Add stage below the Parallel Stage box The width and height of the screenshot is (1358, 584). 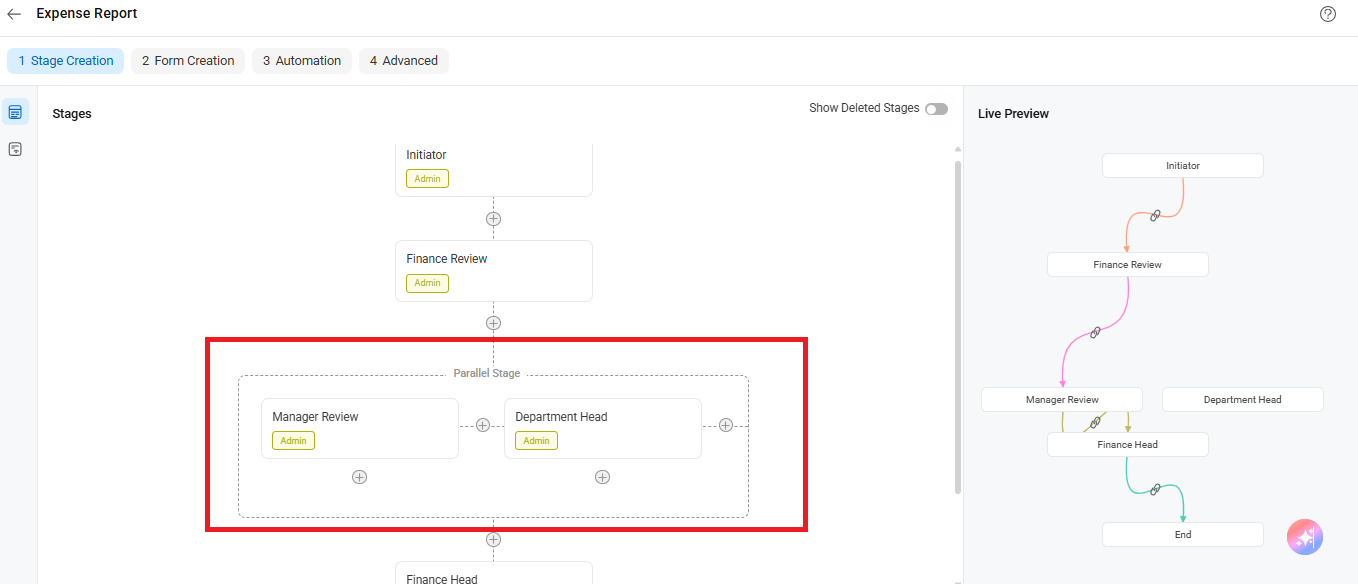(x=493, y=539)
